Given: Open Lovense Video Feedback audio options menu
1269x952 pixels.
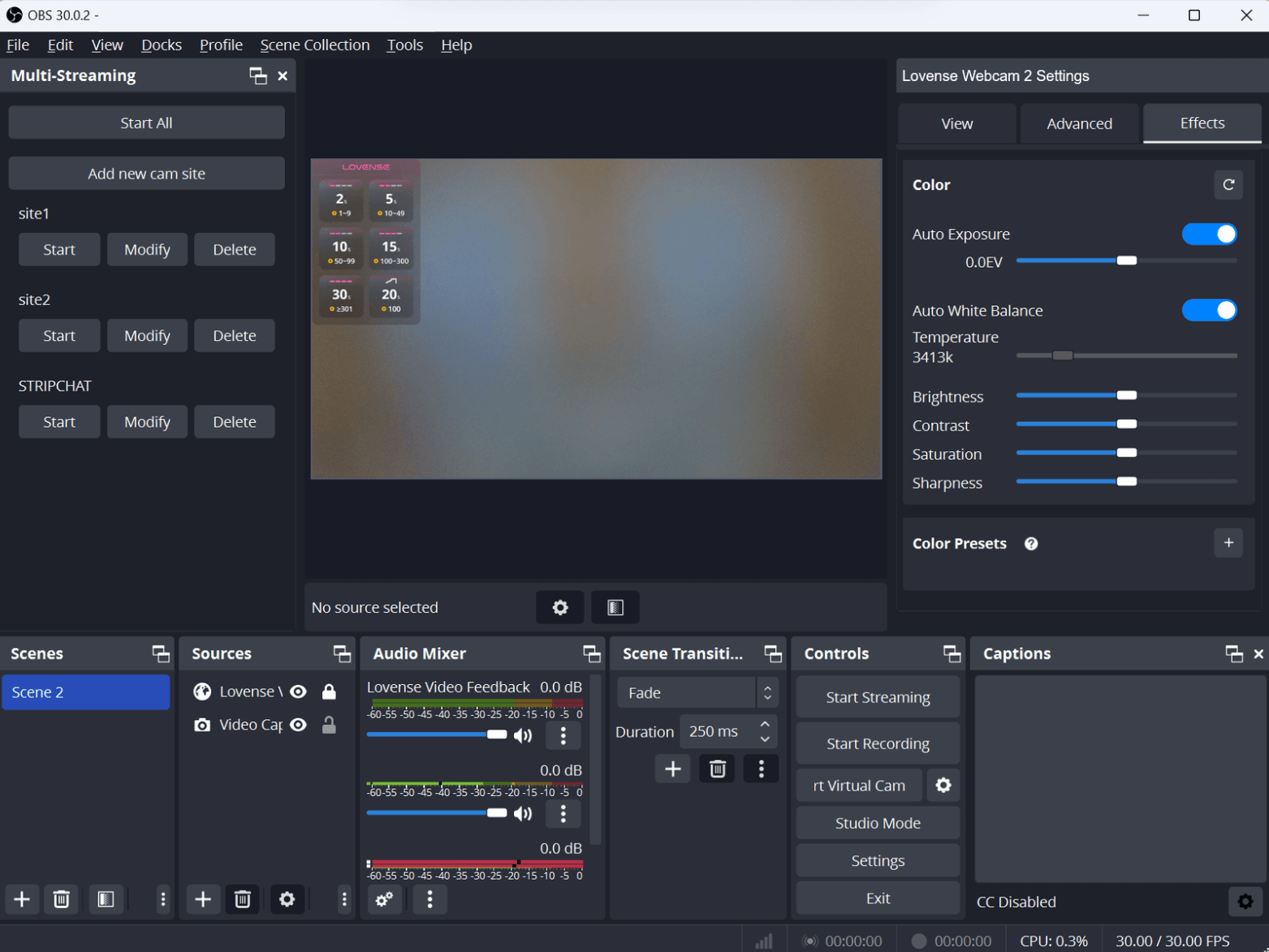Looking at the screenshot, I should (x=563, y=735).
